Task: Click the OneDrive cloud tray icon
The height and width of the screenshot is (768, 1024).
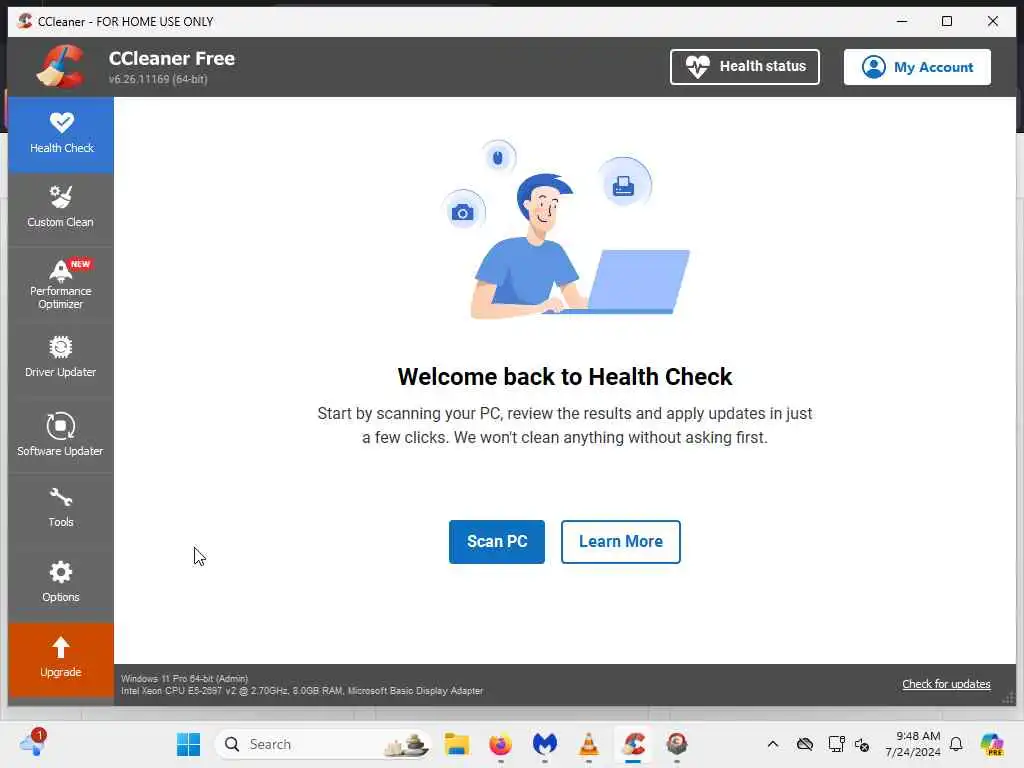Action: click(x=805, y=744)
